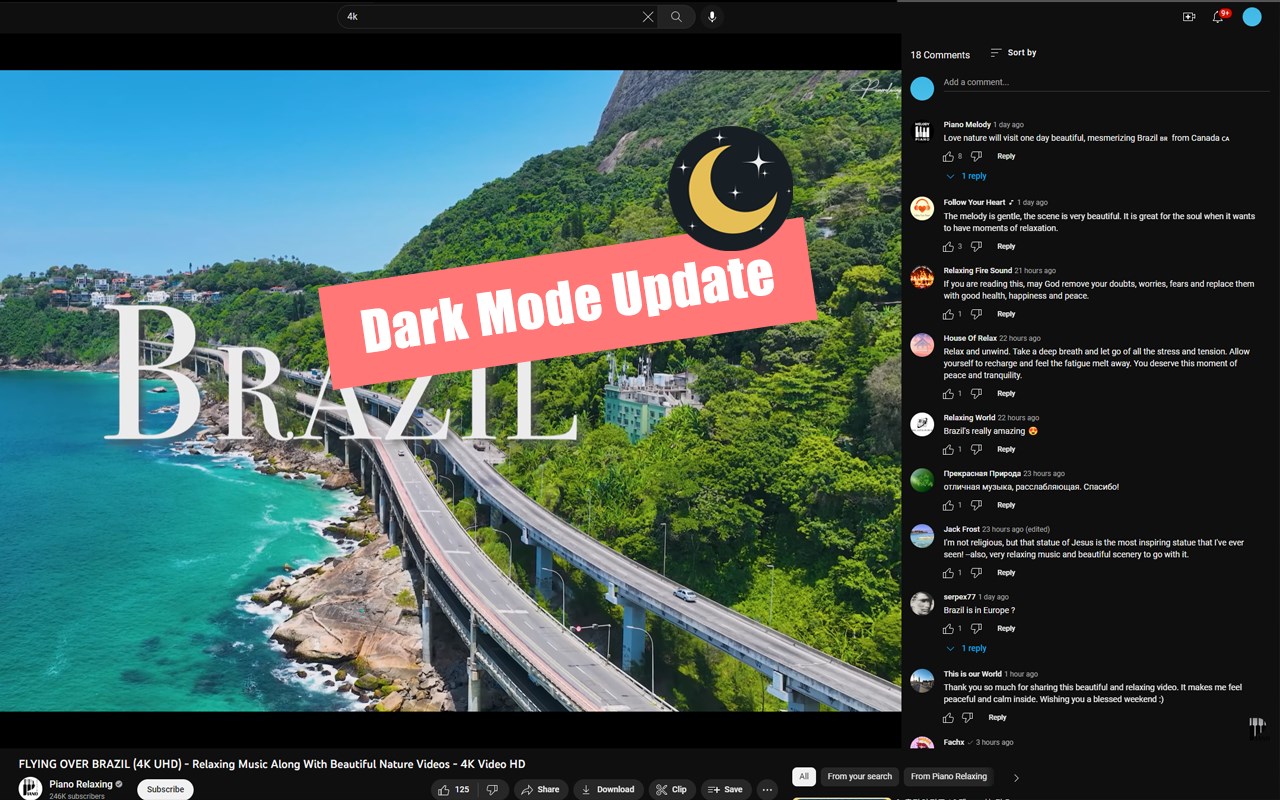Clear the search box with X icon
1280x800 pixels.
click(648, 17)
